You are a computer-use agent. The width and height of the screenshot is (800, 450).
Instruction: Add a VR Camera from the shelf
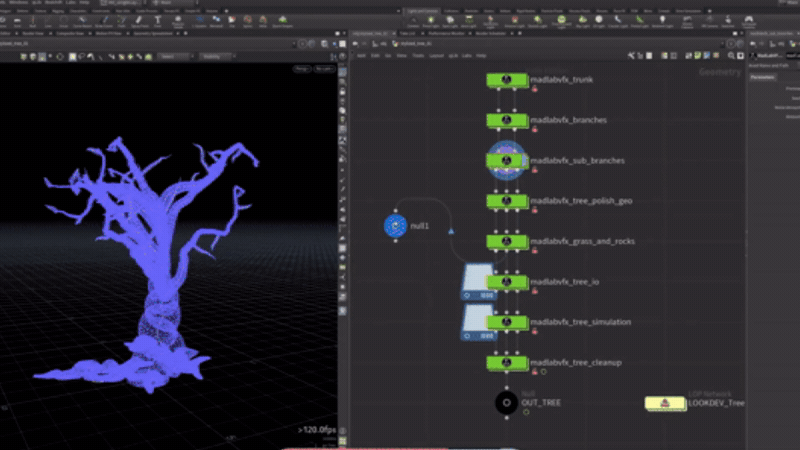(709, 22)
